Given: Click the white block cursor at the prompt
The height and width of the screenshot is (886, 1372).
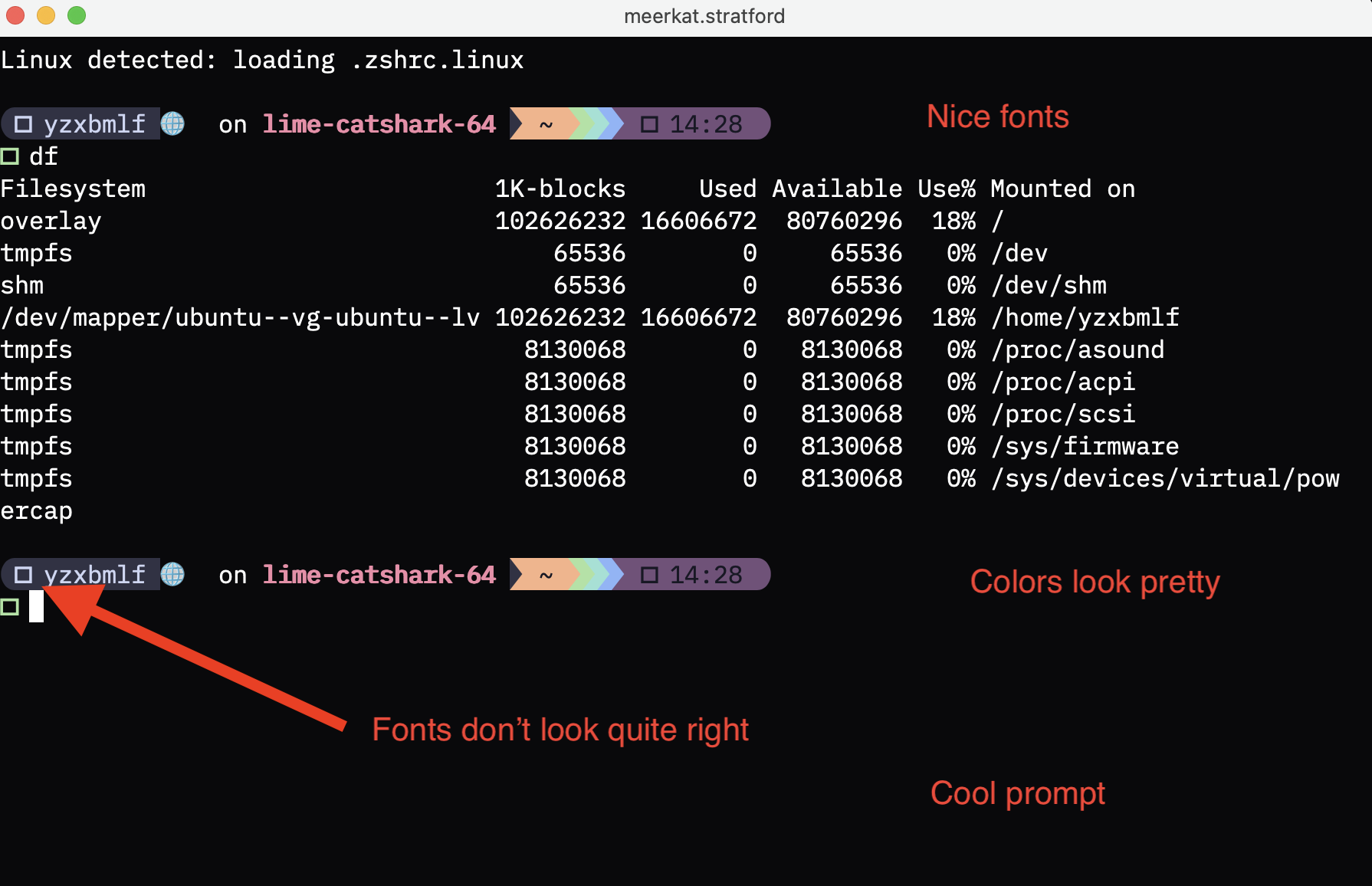Looking at the screenshot, I should coord(36,606).
